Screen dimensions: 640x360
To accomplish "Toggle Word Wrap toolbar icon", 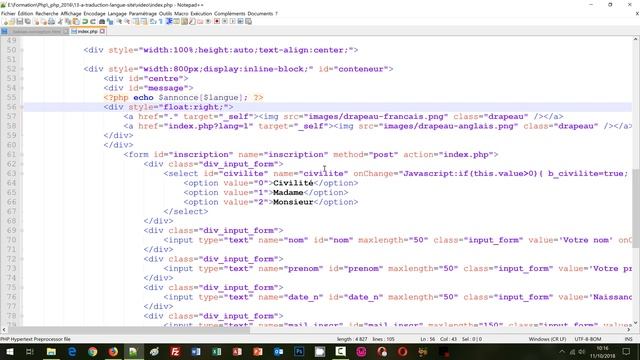I will pyautogui.click(x=153, y=22).
